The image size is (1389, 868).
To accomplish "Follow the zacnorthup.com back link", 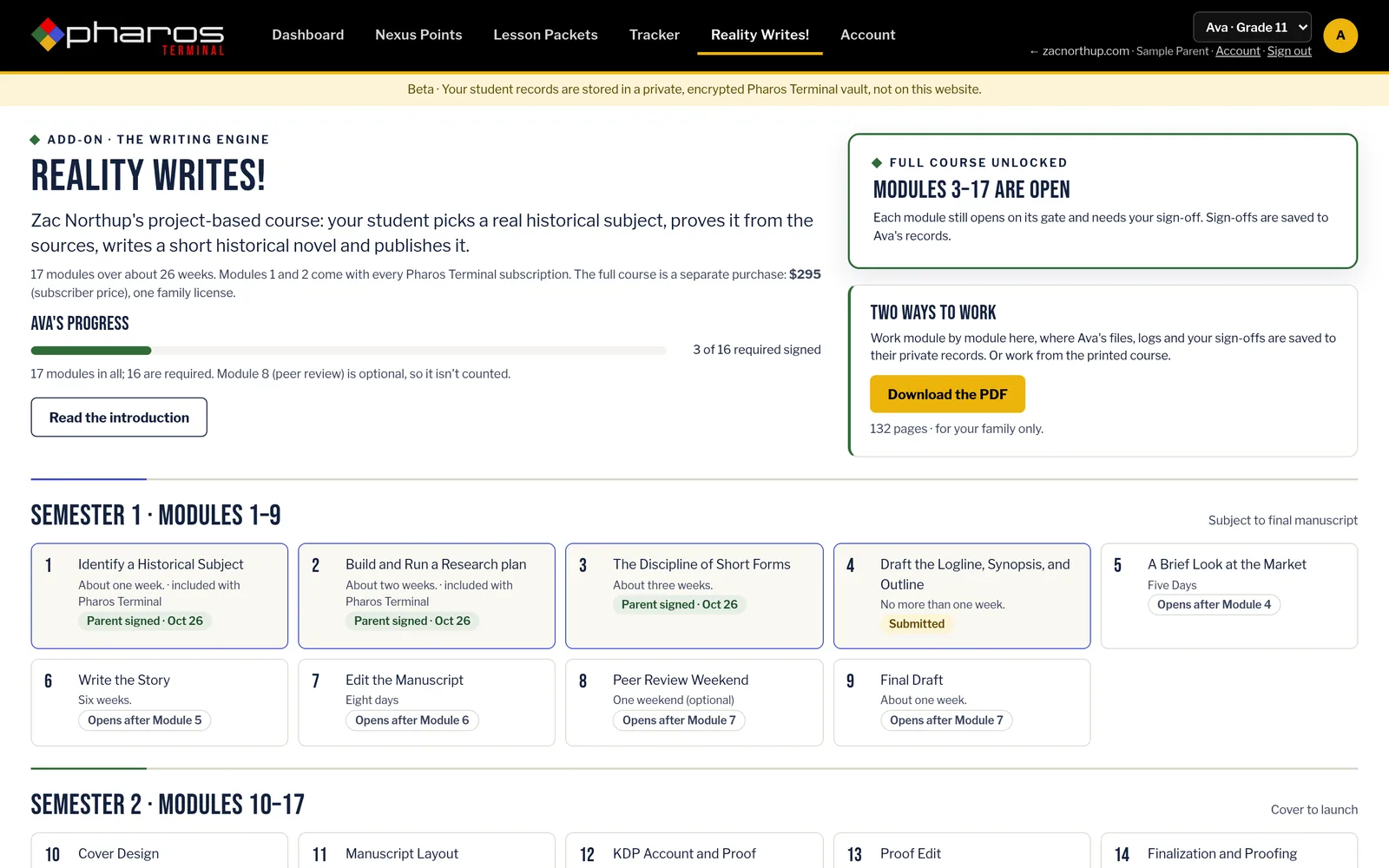I will click(x=1079, y=51).
